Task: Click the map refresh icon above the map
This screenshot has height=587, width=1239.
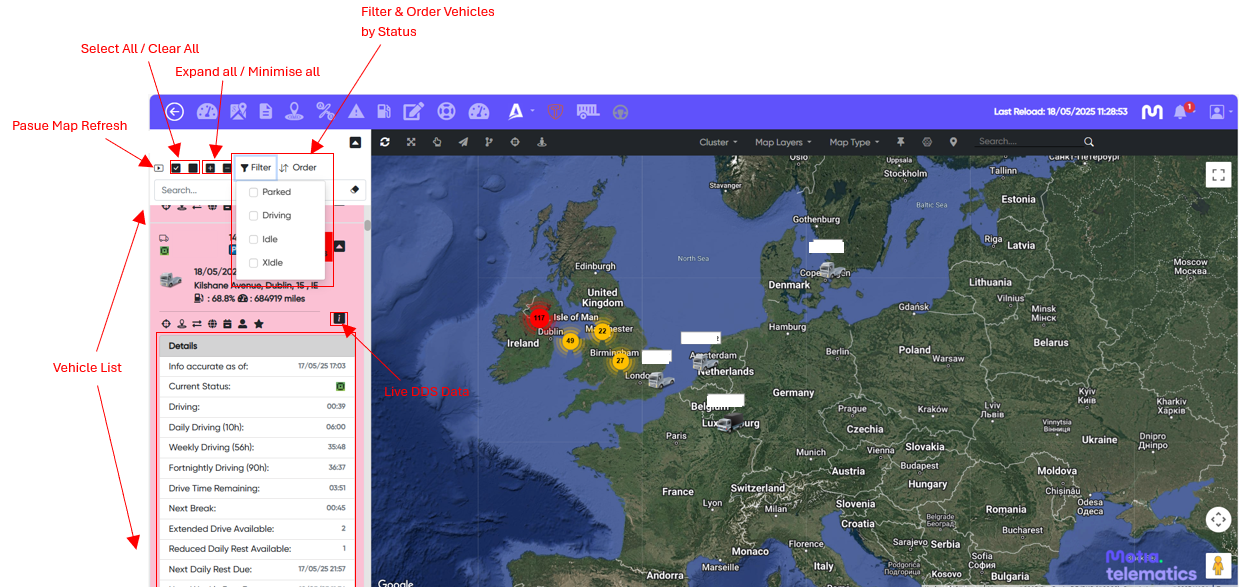Action: pyautogui.click(x=385, y=142)
